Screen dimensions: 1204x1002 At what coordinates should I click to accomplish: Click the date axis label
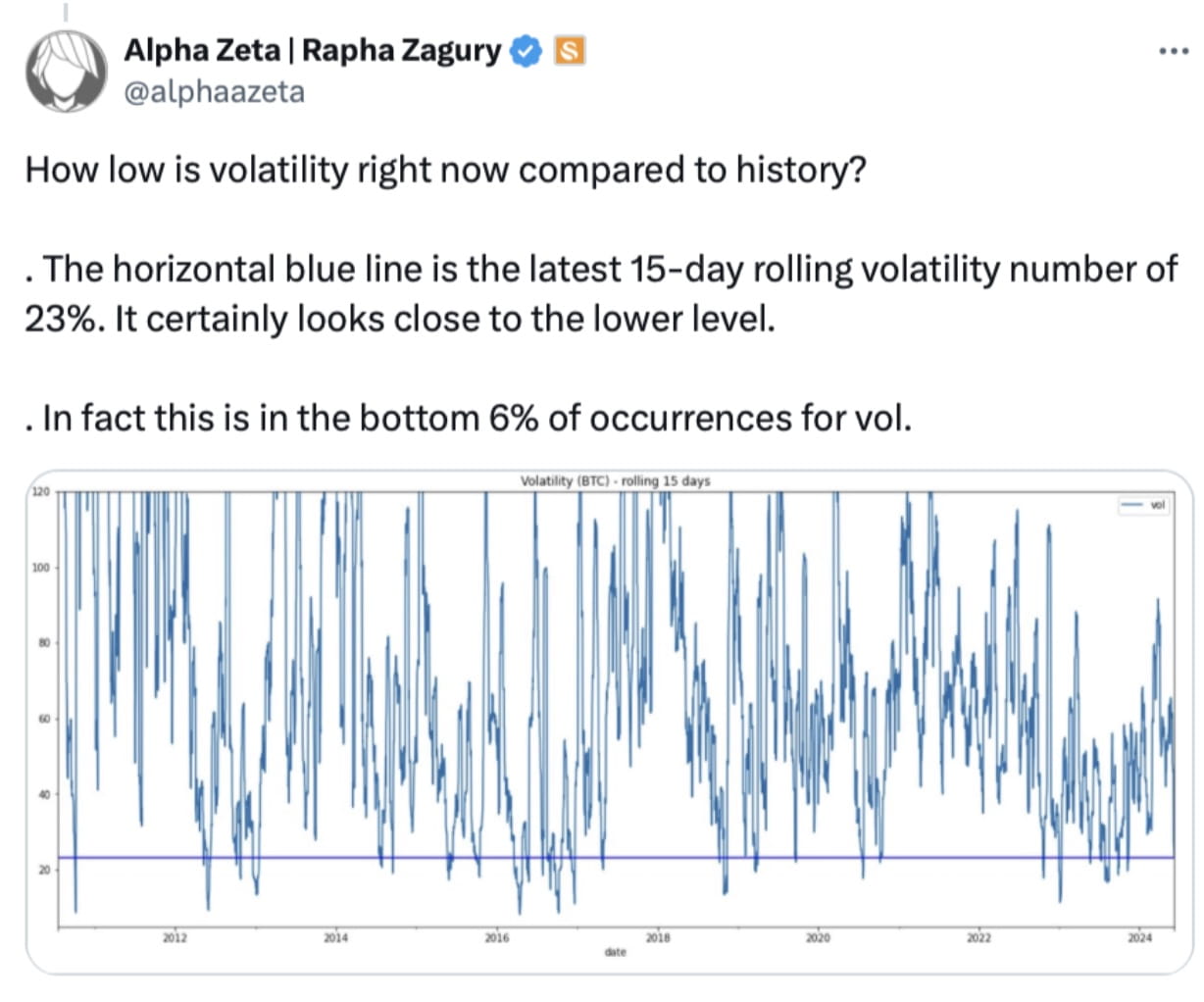point(617,951)
